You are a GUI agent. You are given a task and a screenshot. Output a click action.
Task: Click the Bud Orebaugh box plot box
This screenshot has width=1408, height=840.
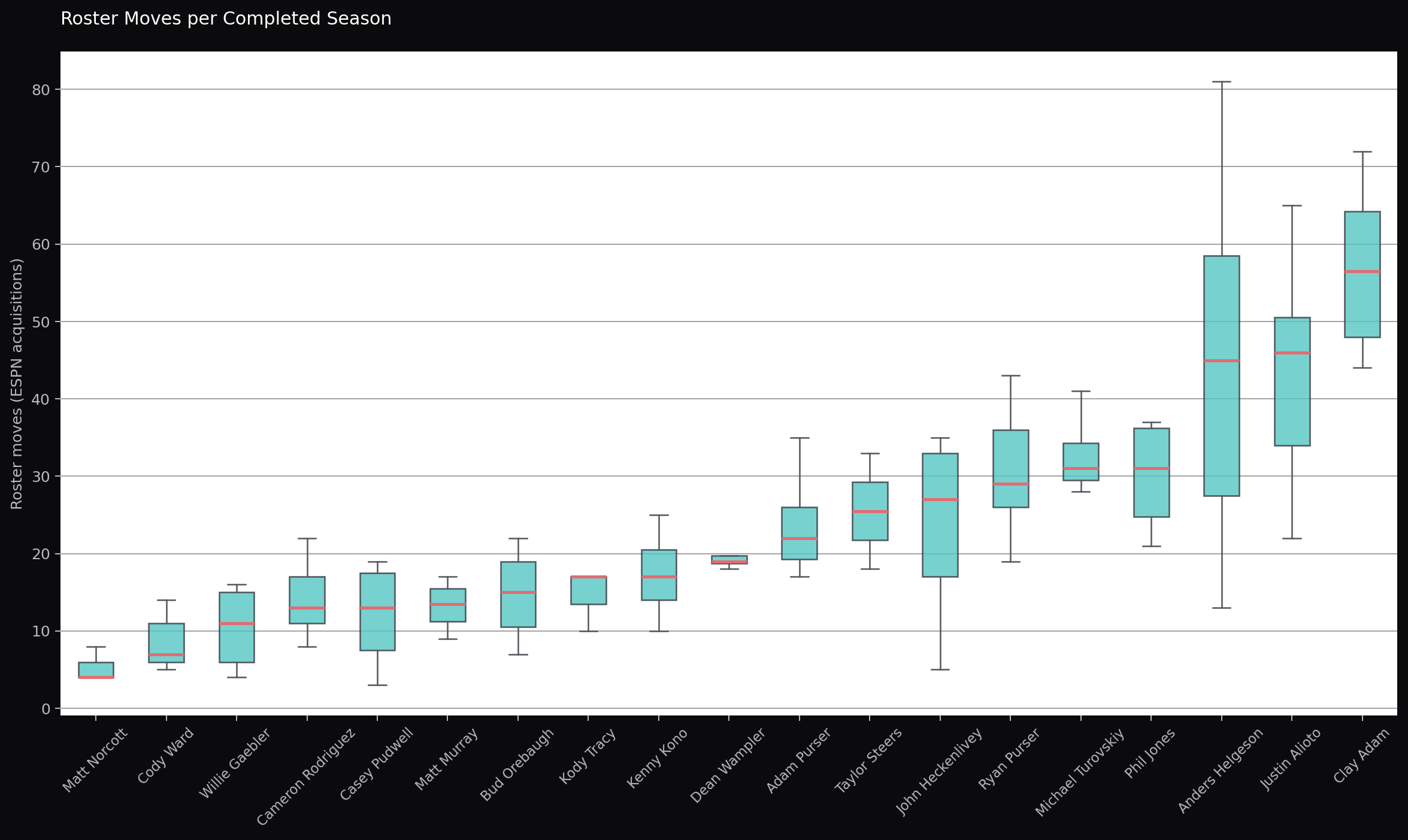(518, 595)
